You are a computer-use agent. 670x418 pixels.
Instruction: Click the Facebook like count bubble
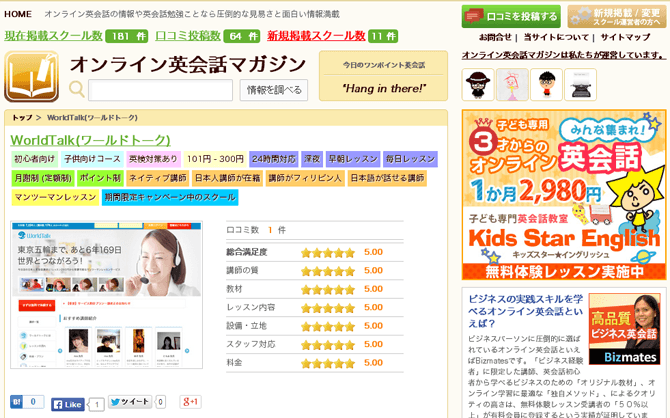(97, 404)
